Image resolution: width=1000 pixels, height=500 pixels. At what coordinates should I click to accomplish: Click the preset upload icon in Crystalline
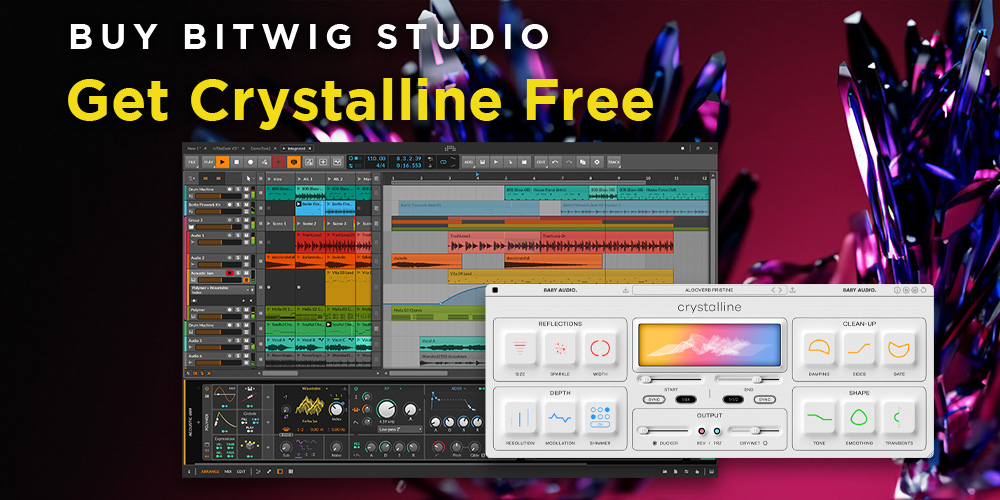[792, 290]
